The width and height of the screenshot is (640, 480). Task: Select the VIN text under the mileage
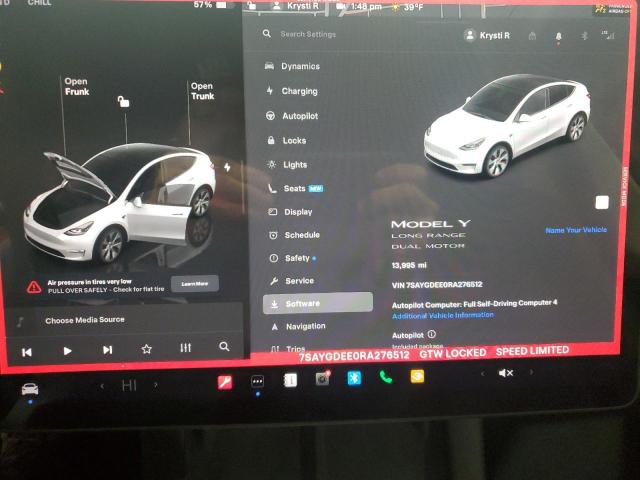(x=437, y=284)
